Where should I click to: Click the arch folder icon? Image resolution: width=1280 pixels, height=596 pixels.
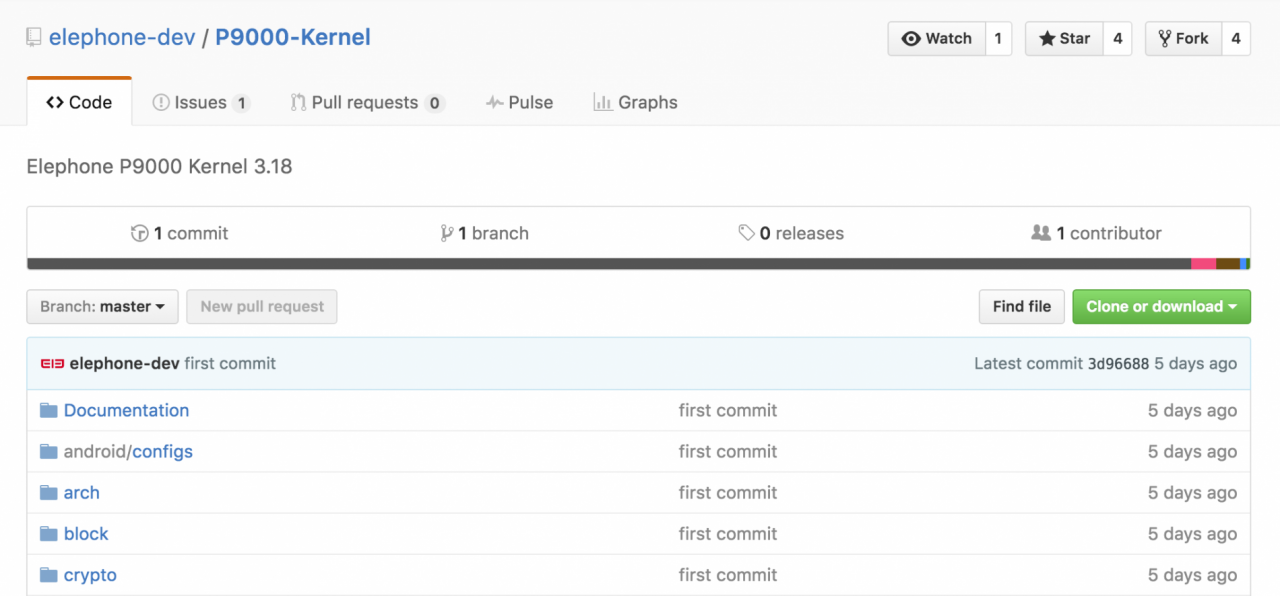tap(49, 493)
